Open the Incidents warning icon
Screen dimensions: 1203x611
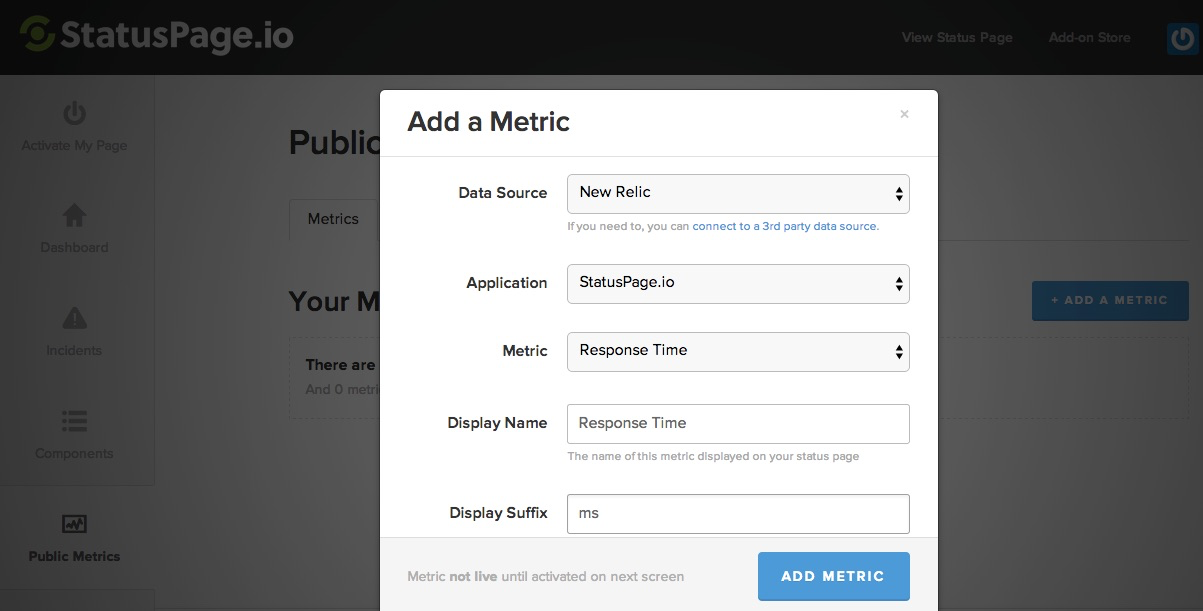point(74,318)
